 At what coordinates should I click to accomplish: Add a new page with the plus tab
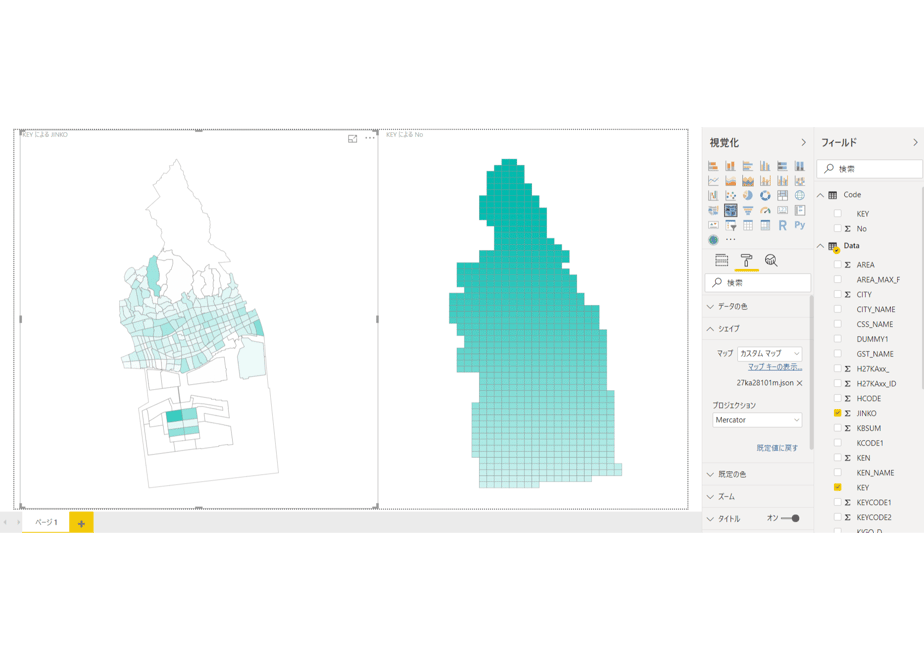81,523
